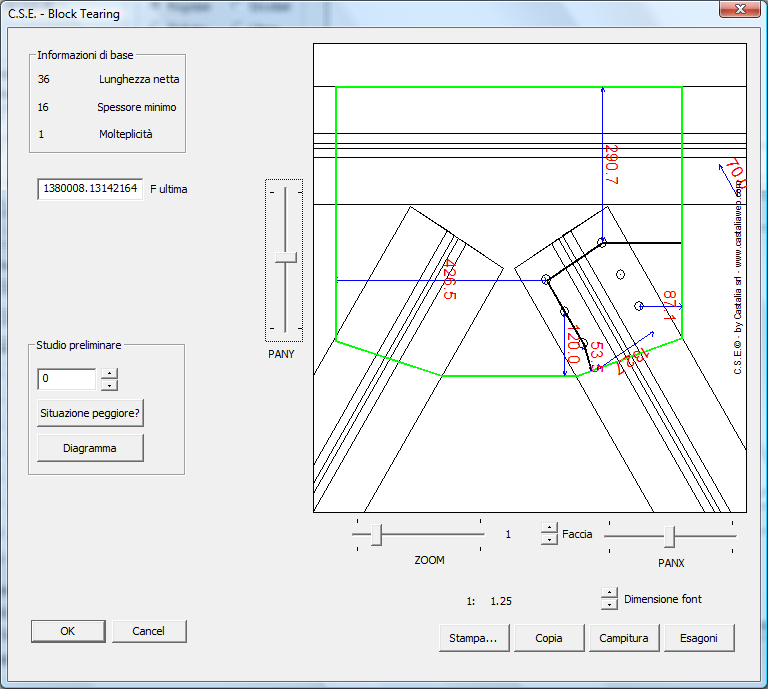
Task: Click the Molteplicità label
Action: tap(126, 134)
